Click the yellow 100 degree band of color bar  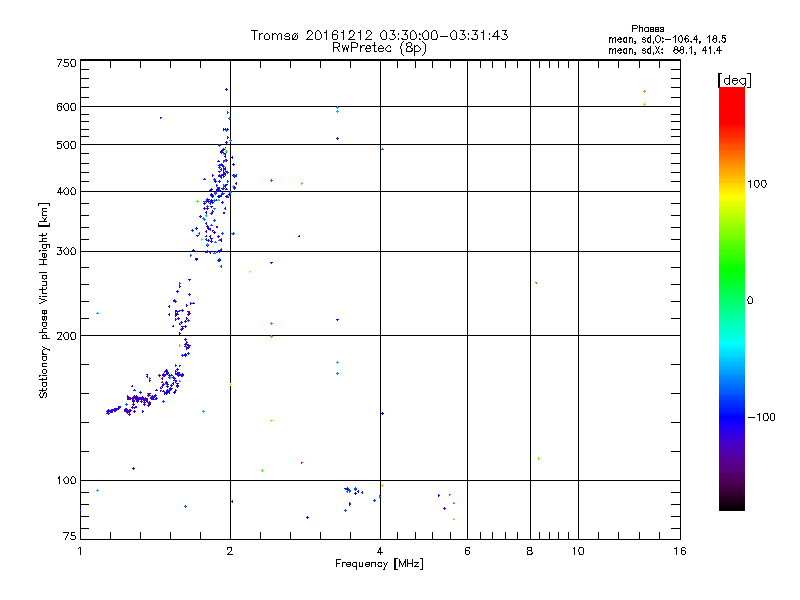[x=732, y=184]
